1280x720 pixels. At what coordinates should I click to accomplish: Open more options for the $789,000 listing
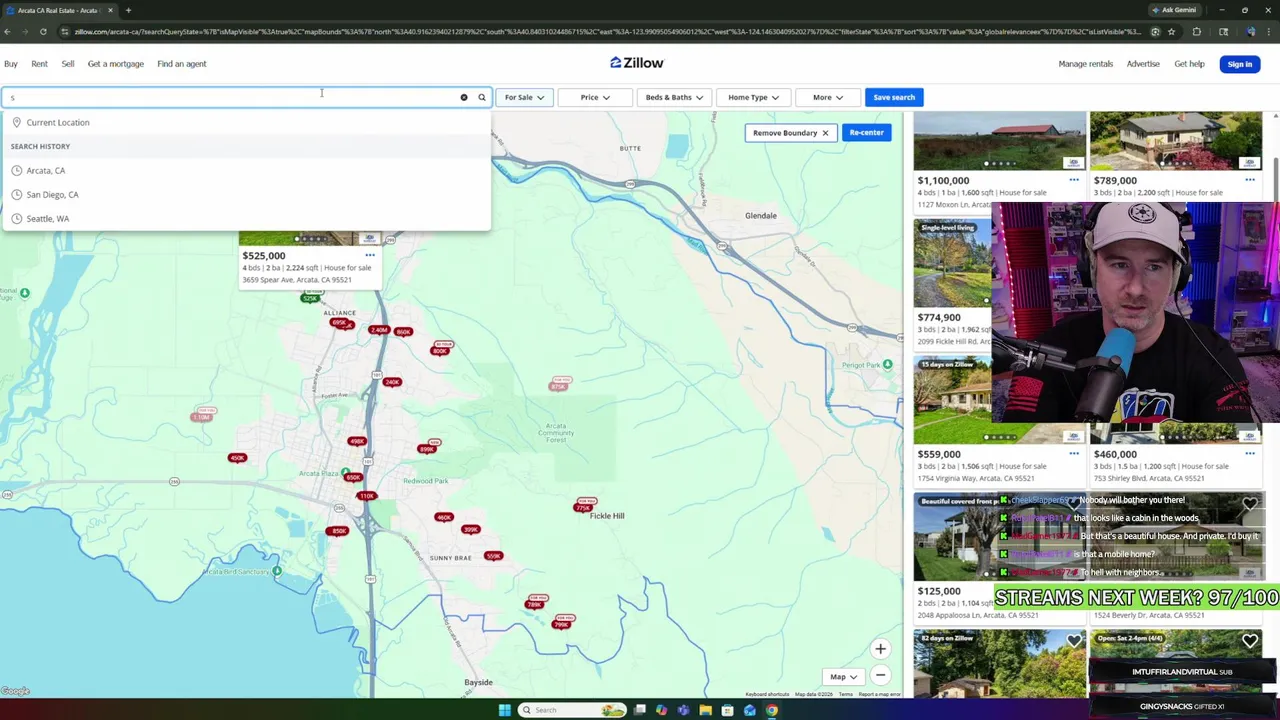[1250, 180]
